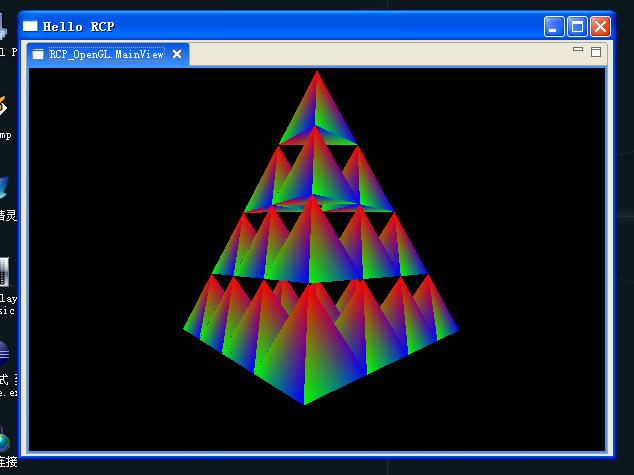
Task: Close the Hello RCP window
Action: [600, 27]
